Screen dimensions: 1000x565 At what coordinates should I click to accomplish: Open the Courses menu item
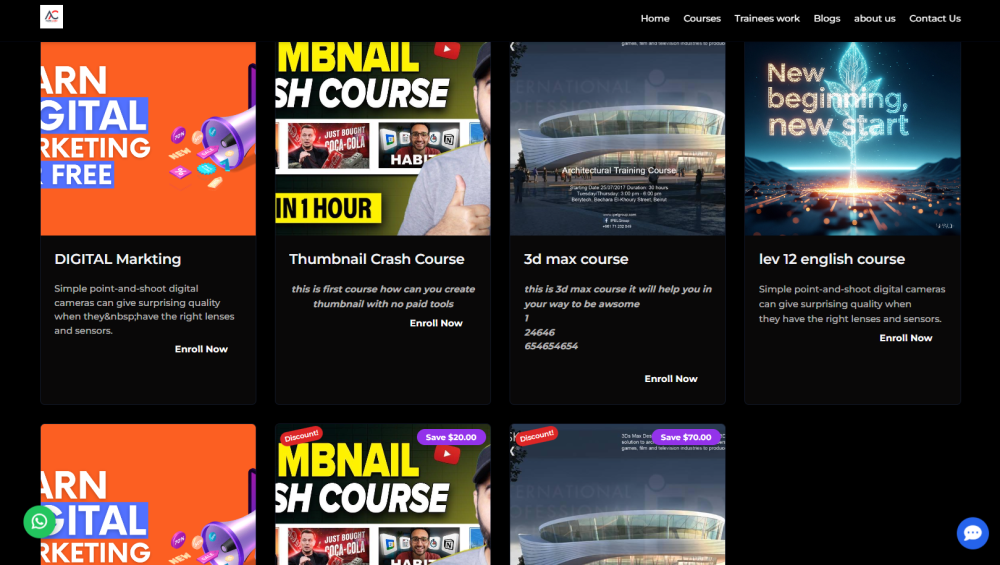pos(702,18)
